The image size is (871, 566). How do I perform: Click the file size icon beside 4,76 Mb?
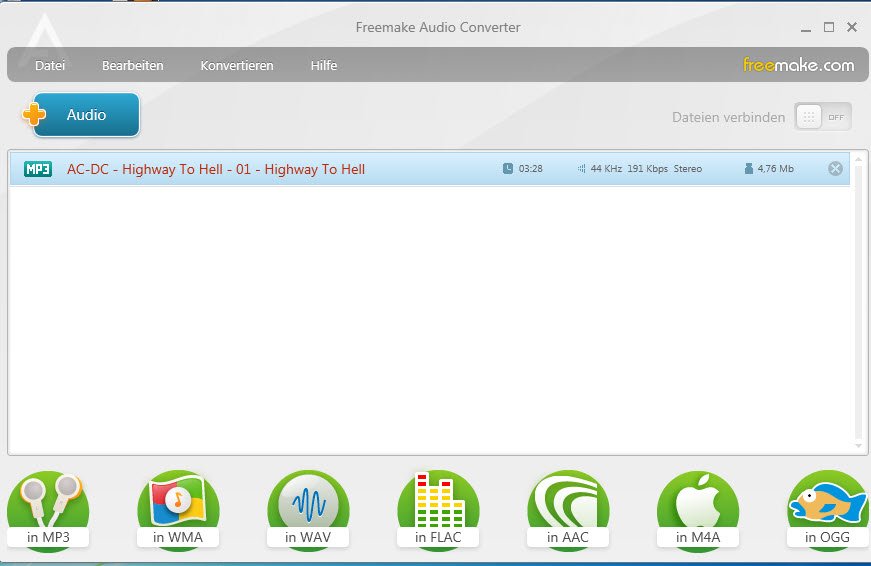coord(749,168)
